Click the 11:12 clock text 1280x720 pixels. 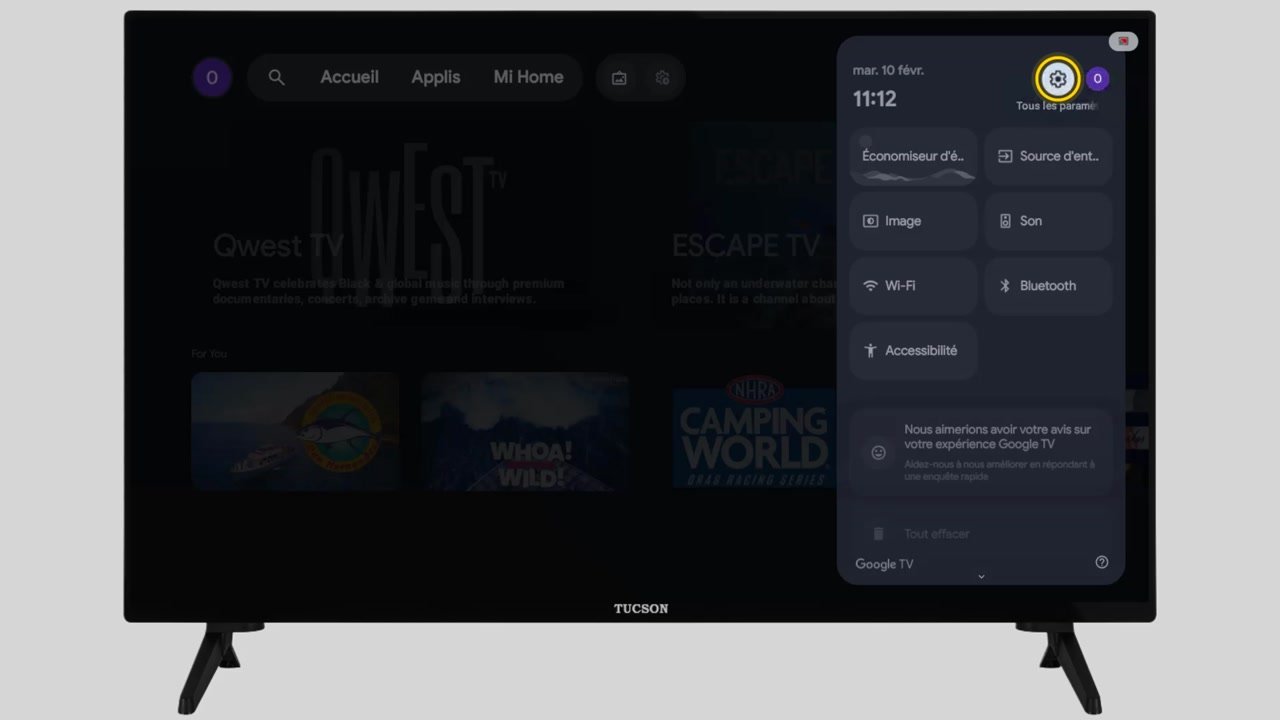click(x=875, y=99)
